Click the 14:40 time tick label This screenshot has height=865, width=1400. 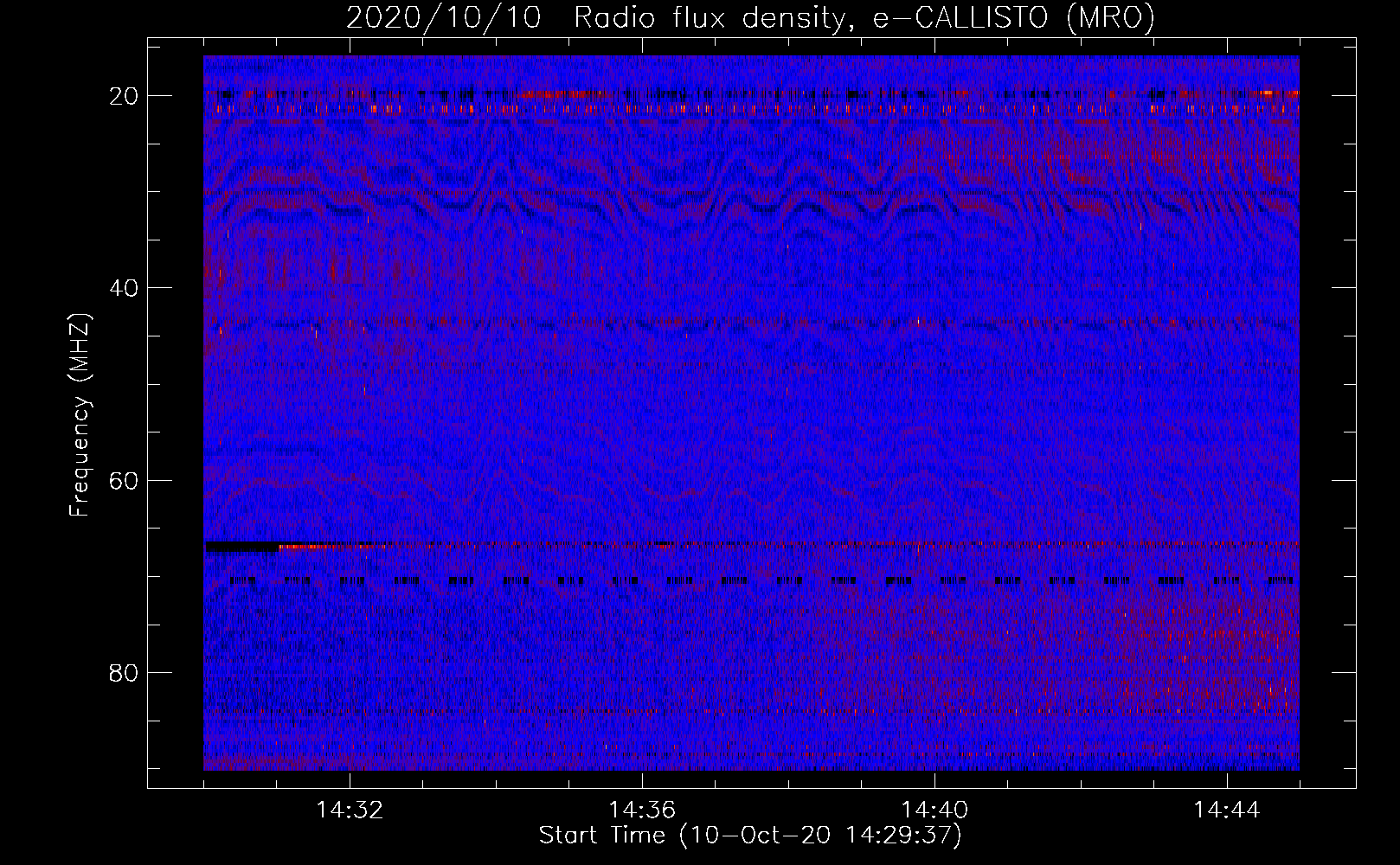pyautogui.click(x=934, y=811)
